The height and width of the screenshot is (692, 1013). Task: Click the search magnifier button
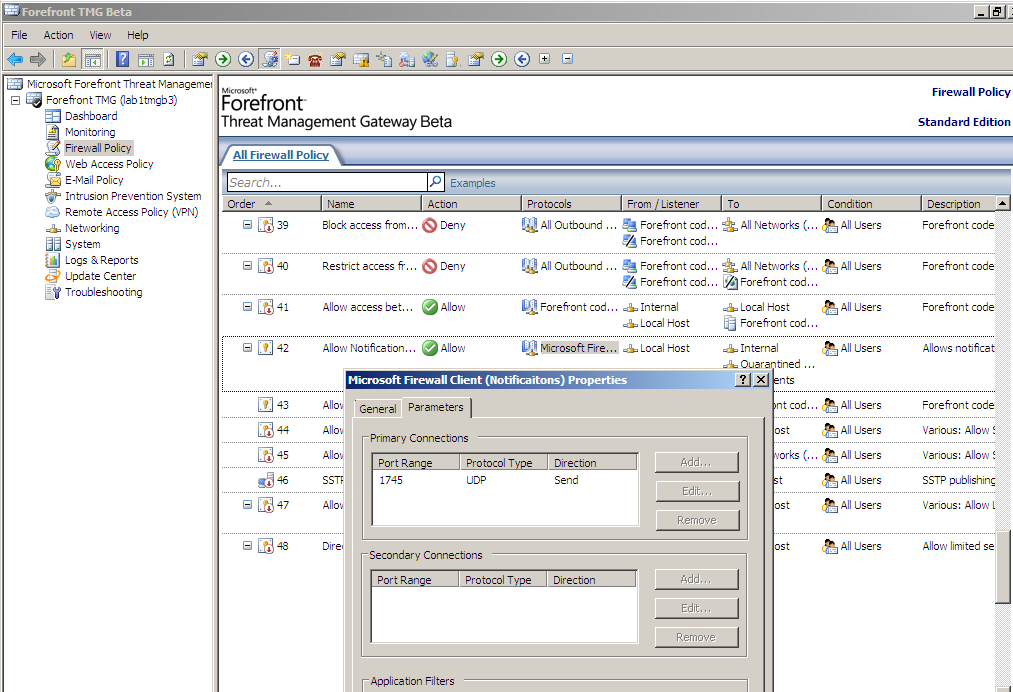435,182
